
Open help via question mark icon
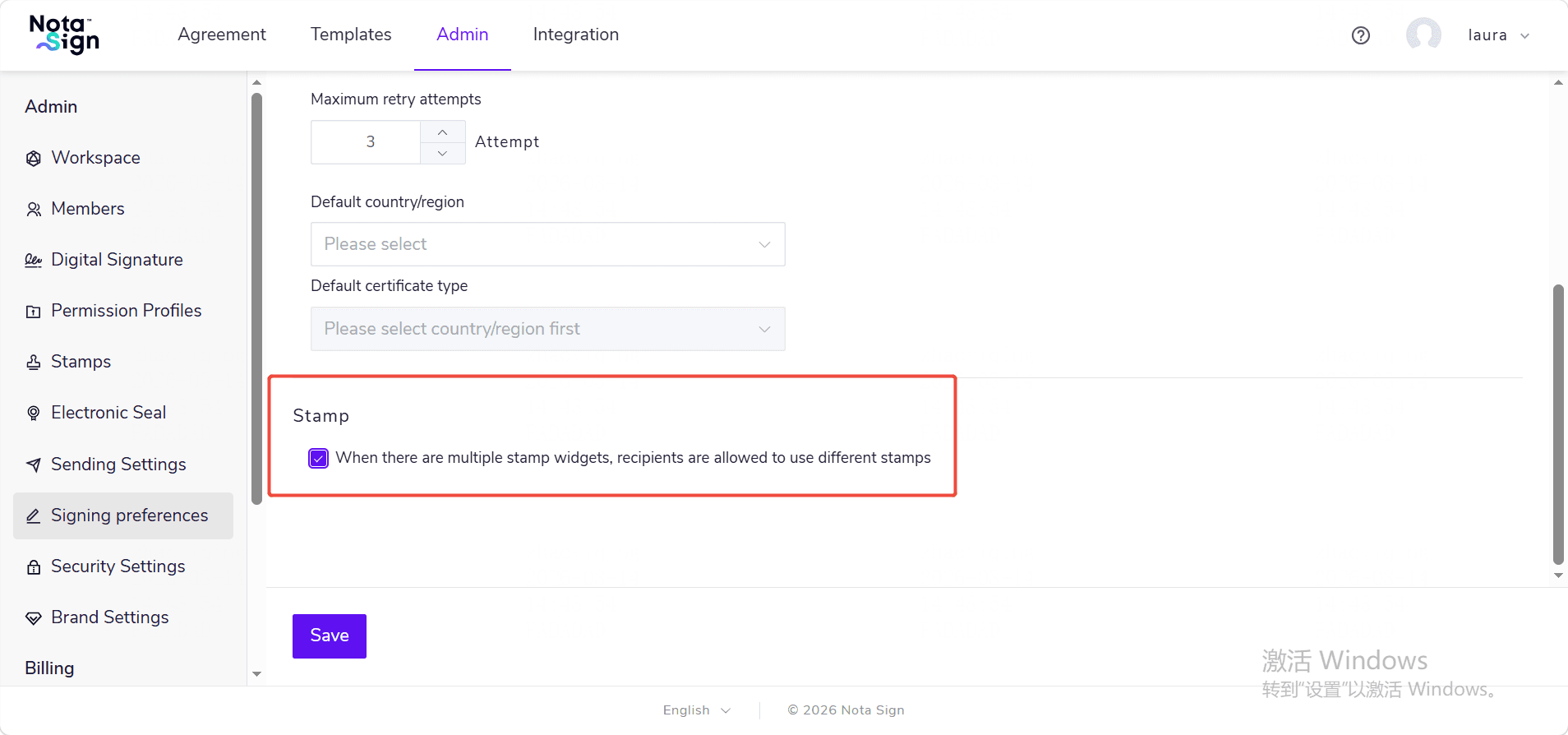1361,35
